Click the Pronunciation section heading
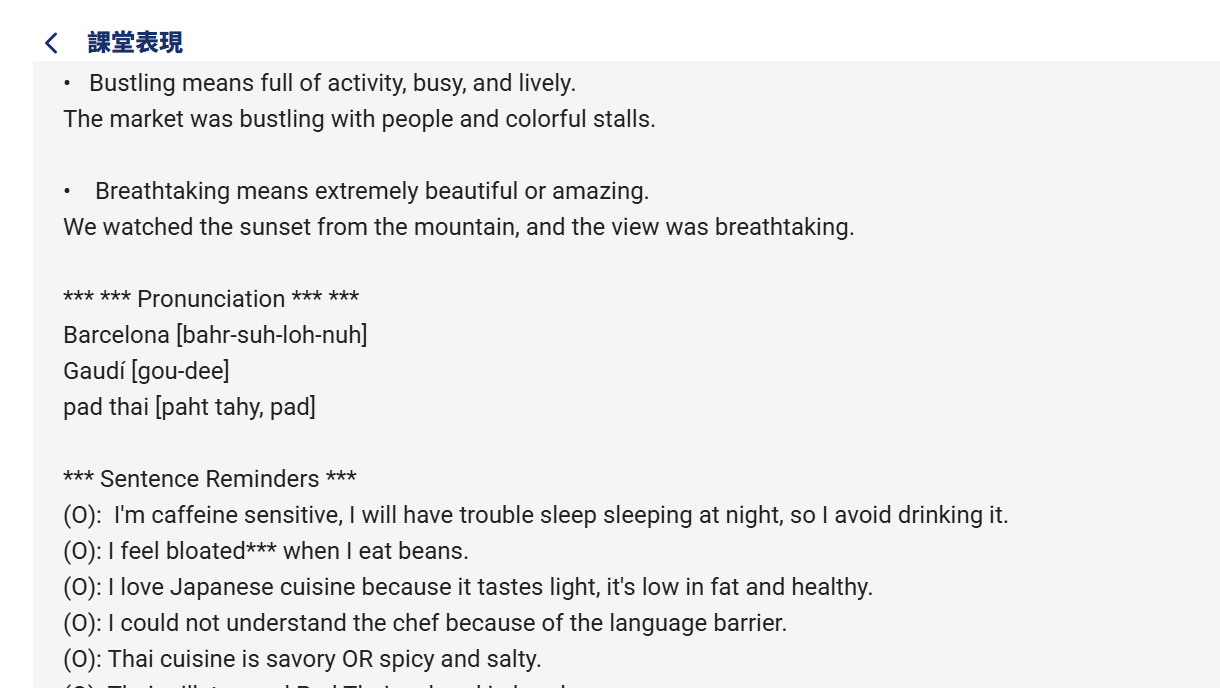1220x688 pixels. (211, 299)
